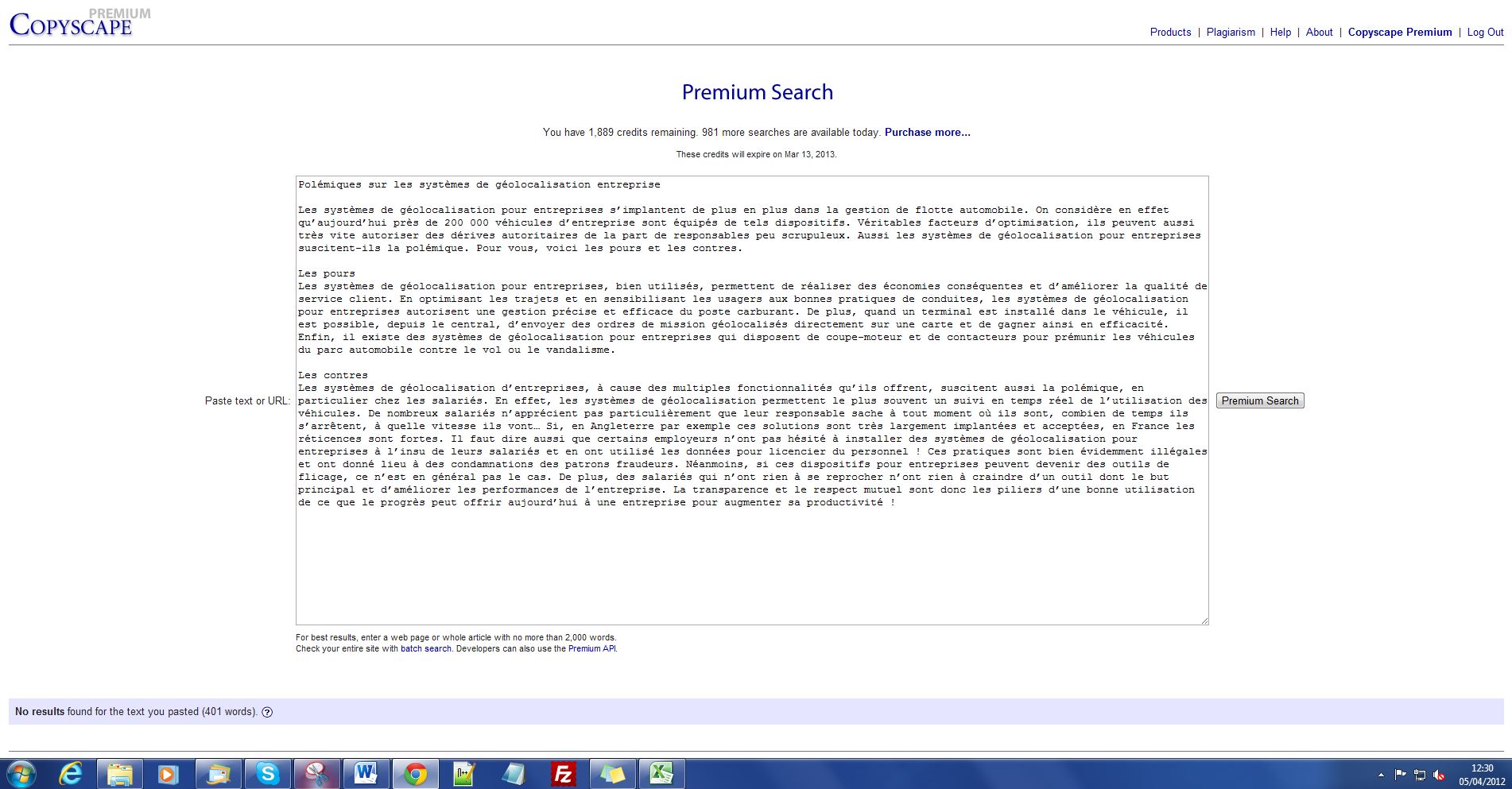Show hidden system tray icons

[1381, 775]
